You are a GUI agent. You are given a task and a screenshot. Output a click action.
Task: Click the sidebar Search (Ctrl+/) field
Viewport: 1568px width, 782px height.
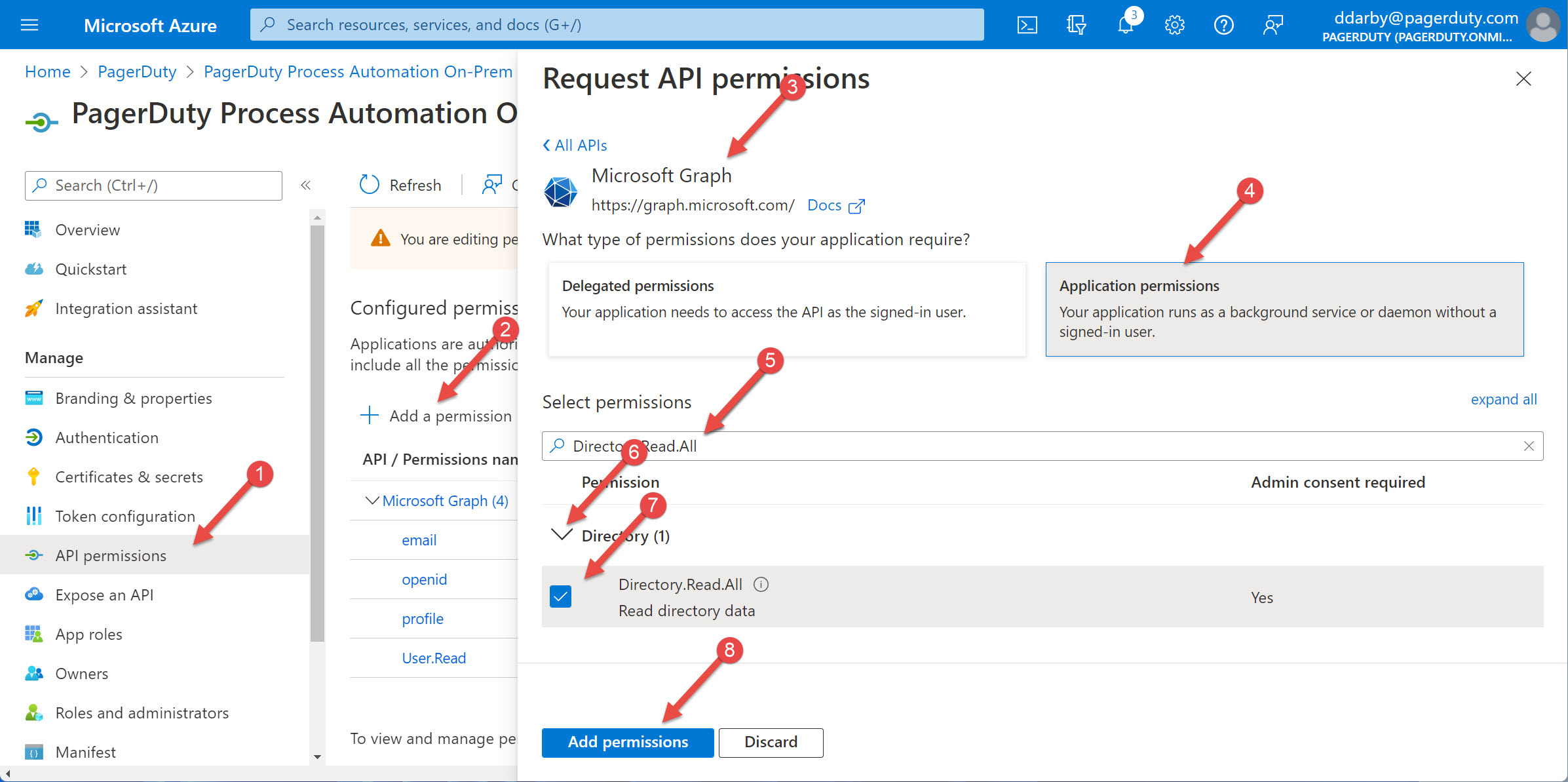pyautogui.click(x=153, y=186)
